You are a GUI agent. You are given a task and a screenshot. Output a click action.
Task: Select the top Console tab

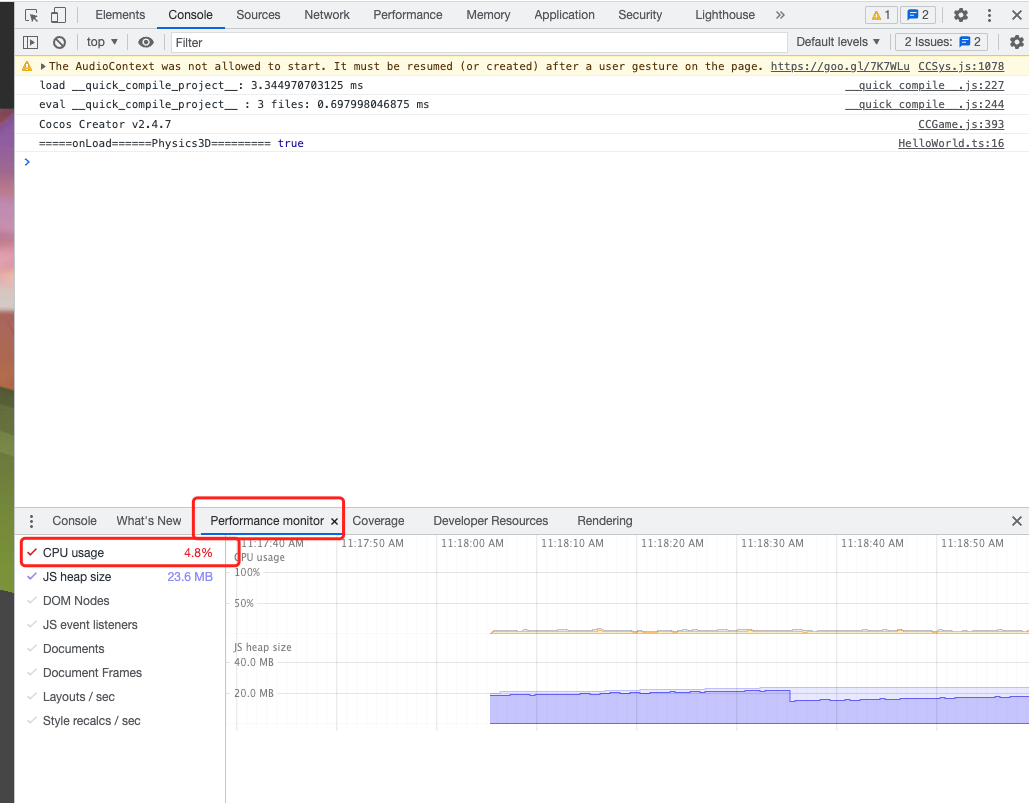(x=190, y=15)
